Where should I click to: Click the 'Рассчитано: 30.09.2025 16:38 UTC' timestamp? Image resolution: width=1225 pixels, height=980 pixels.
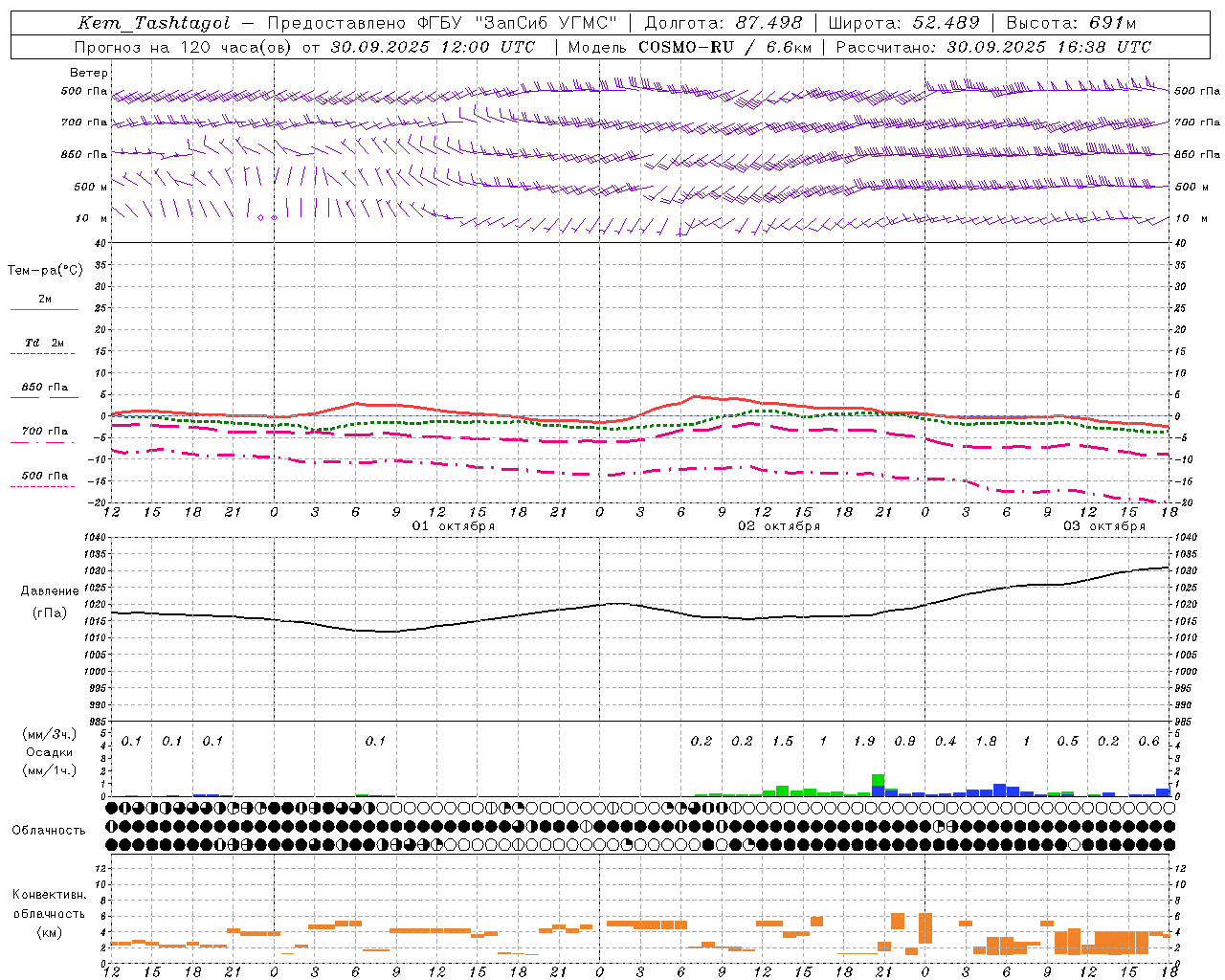click(993, 47)
